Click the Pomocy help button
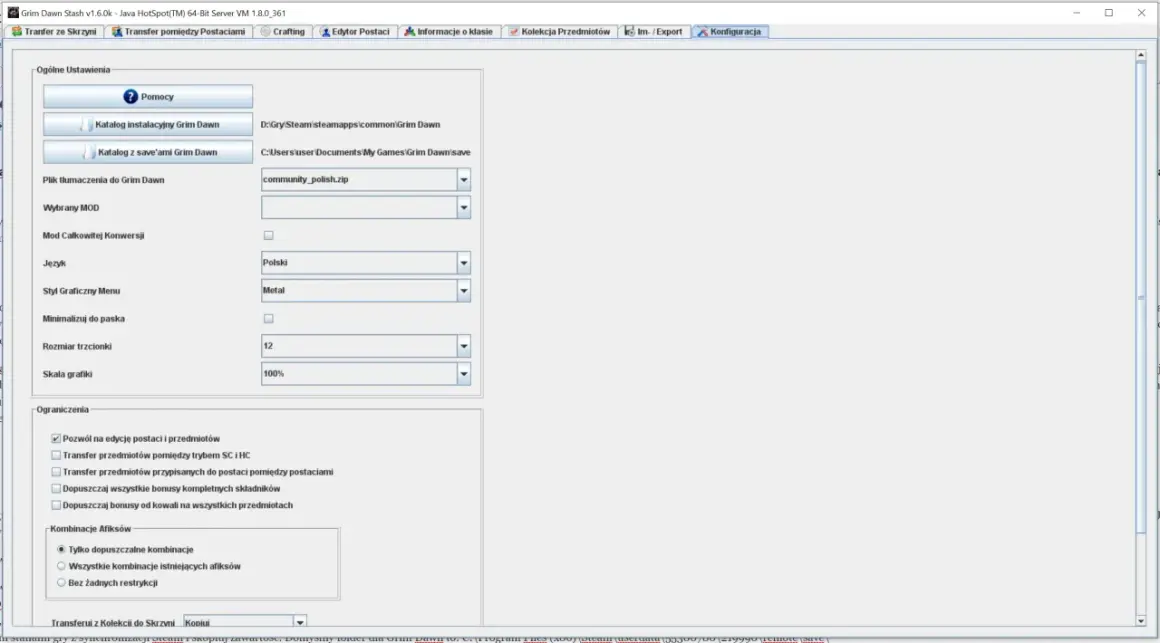Viewport: 1160px width, 643px height. [148, 97]
